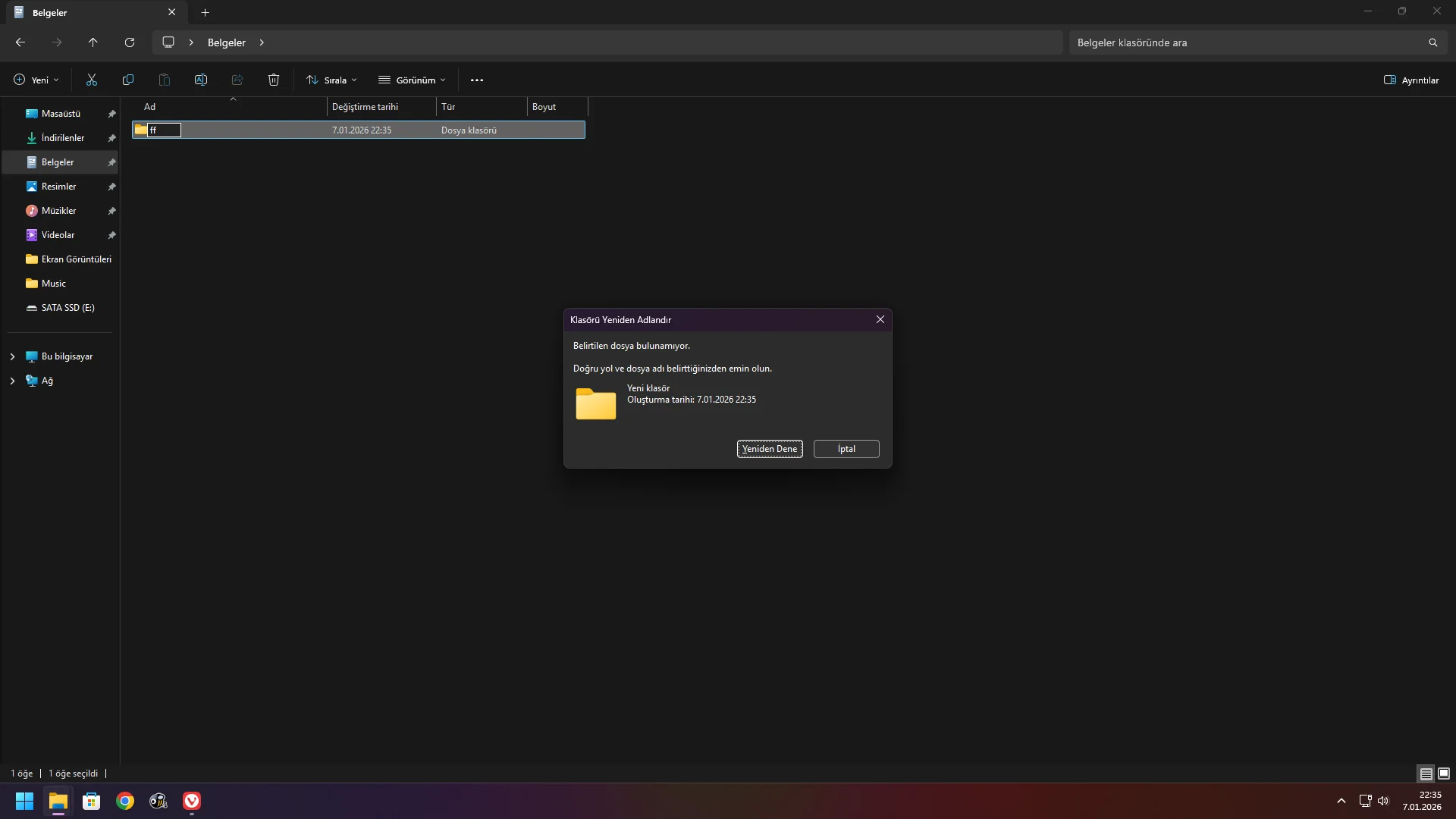This screenshot has height=819, width=1456.
Task: Go up one folder level
Action: (x=93, y=42)
